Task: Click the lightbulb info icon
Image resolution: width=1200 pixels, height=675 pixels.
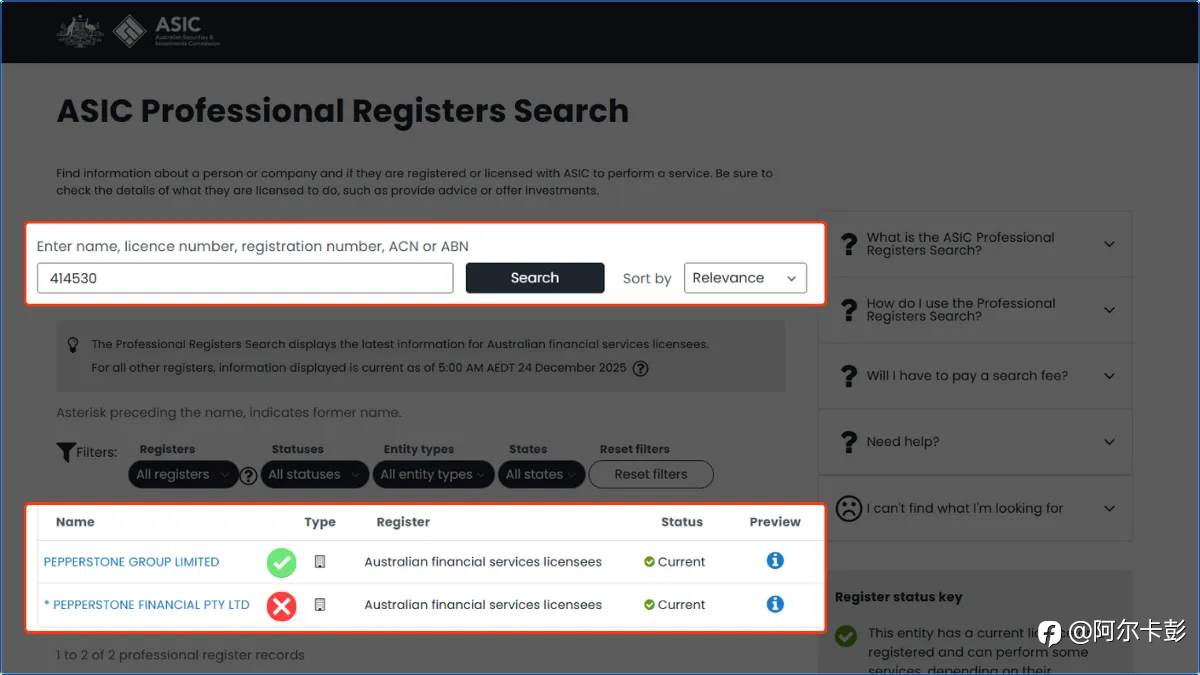Action: 72,344
